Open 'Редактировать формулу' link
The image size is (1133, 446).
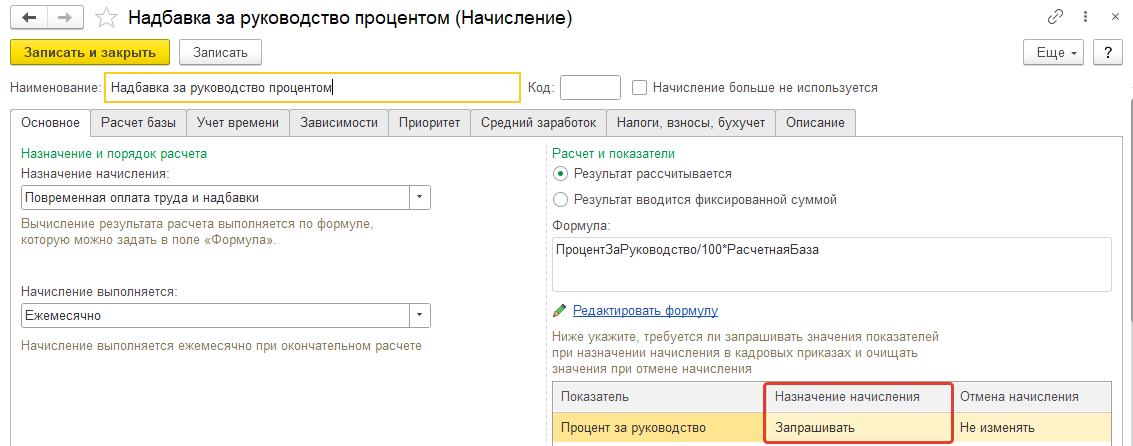tap(645, 311)
